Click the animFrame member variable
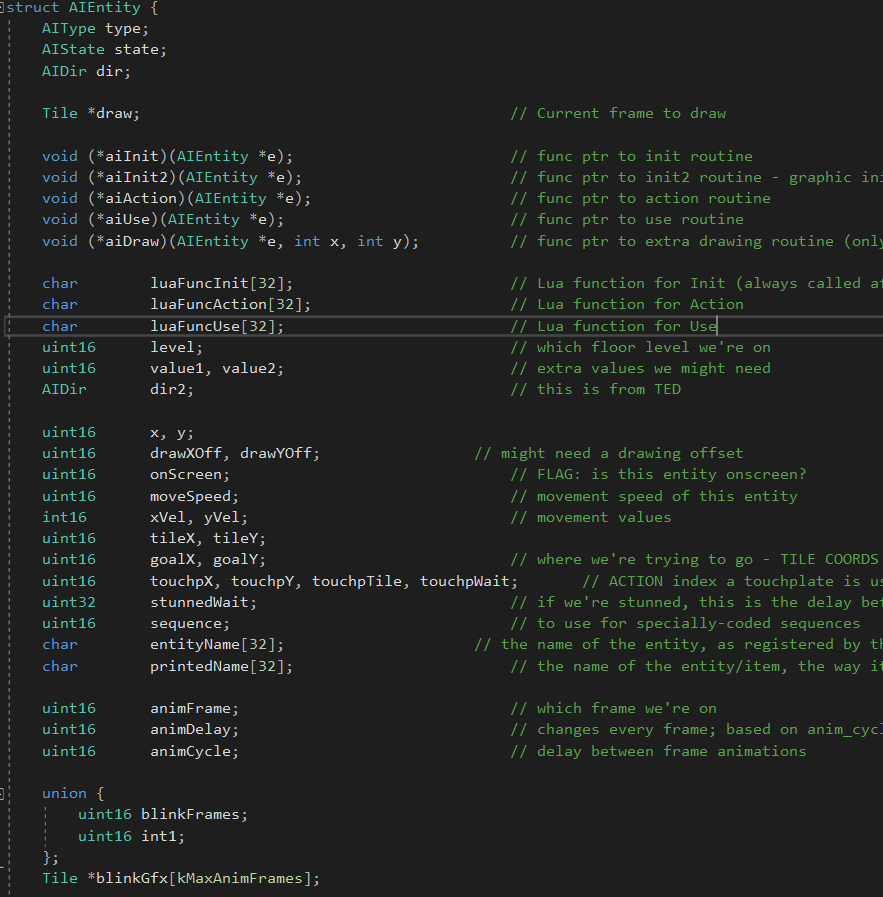The image size is (883, 897). point(190,709)
